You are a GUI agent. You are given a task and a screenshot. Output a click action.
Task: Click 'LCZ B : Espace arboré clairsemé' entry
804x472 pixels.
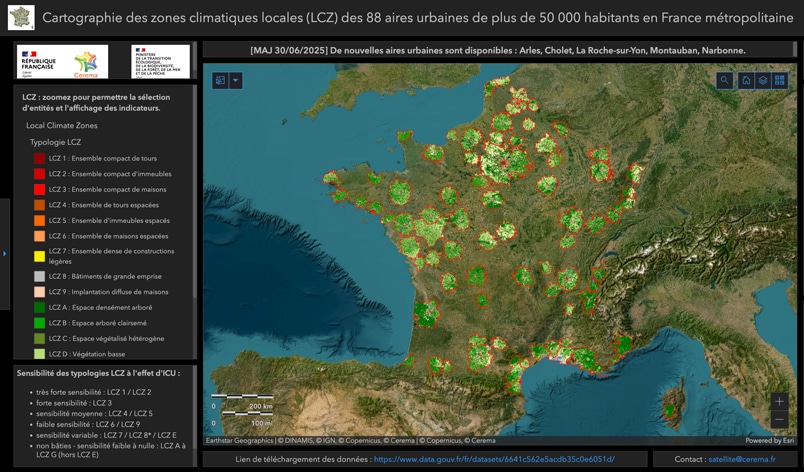[x=97, y=323]
